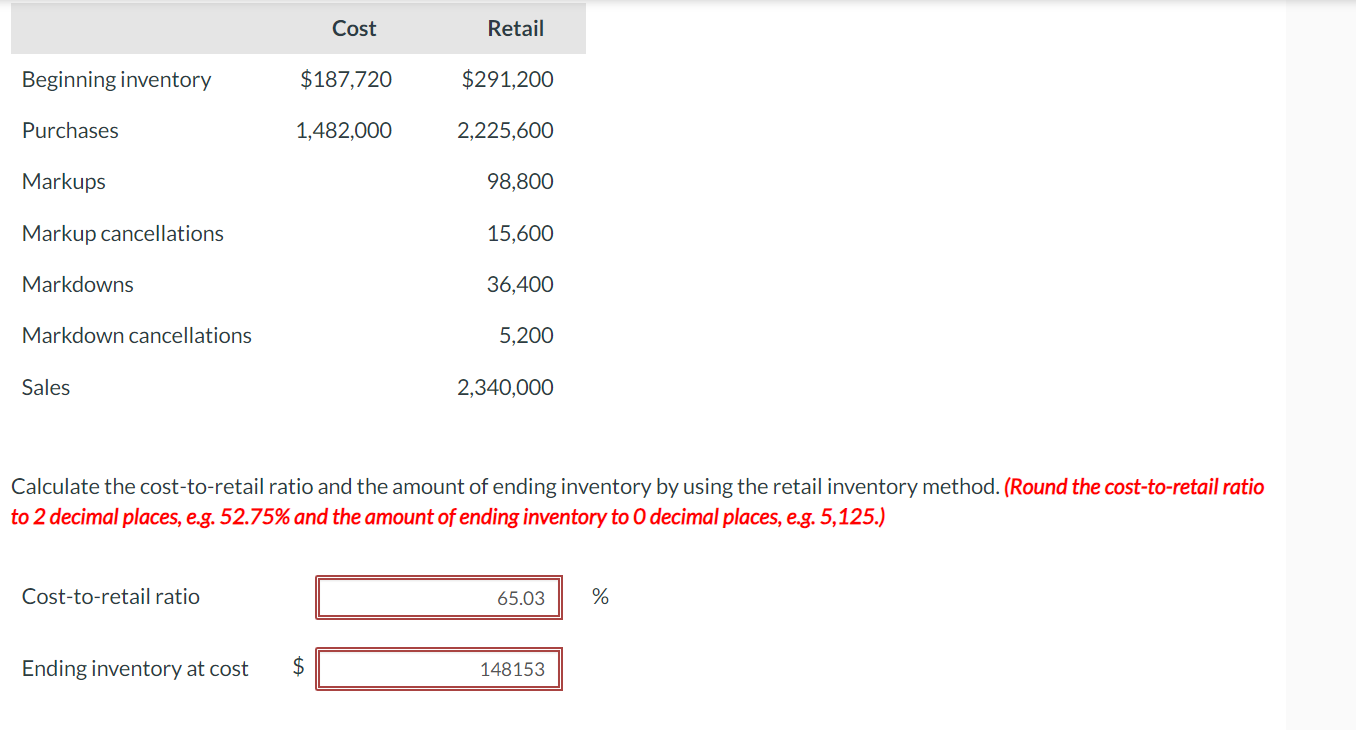Click the percent sign next to ratio field
Screen dimensions: 1356x730
pos(600,597)
